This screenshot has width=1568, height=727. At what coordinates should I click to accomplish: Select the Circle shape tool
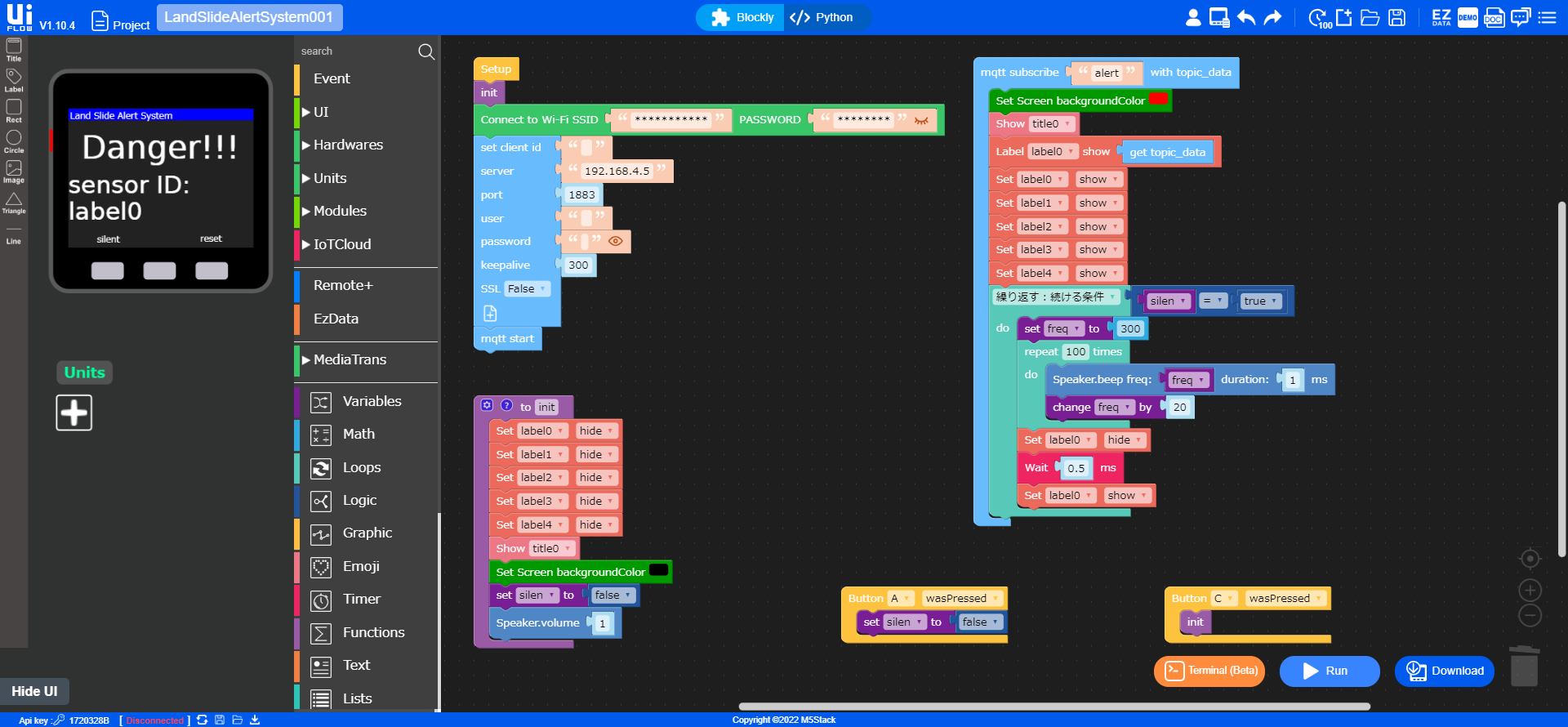pos(14,140)
